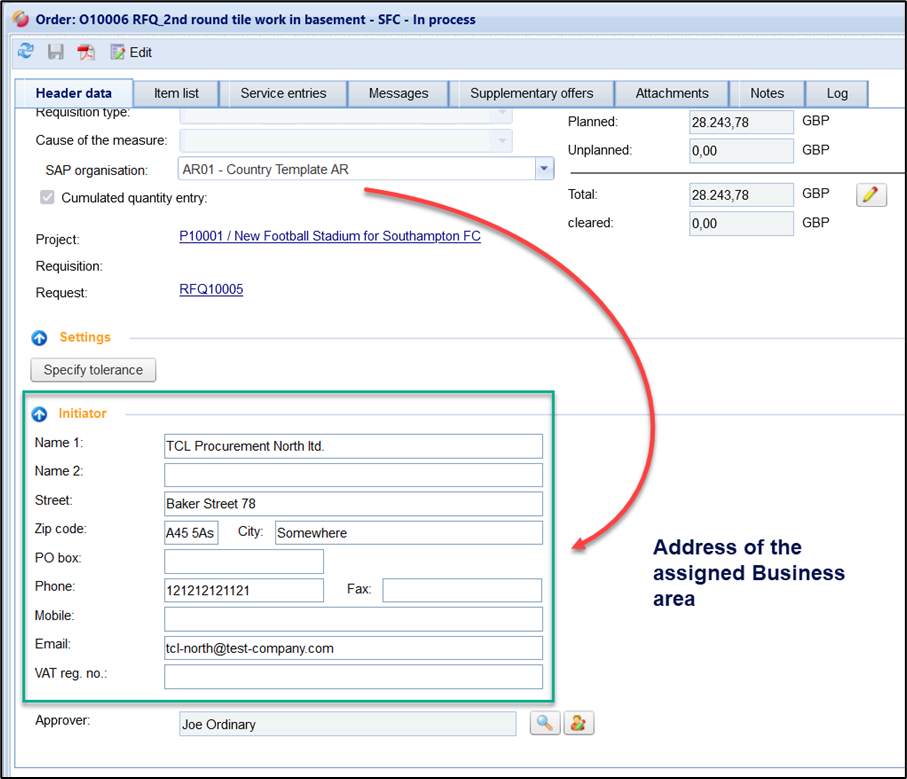This screenshot has width=907, height=779.
Task: Click the Email input field
Action: click(x=353, y=648)
